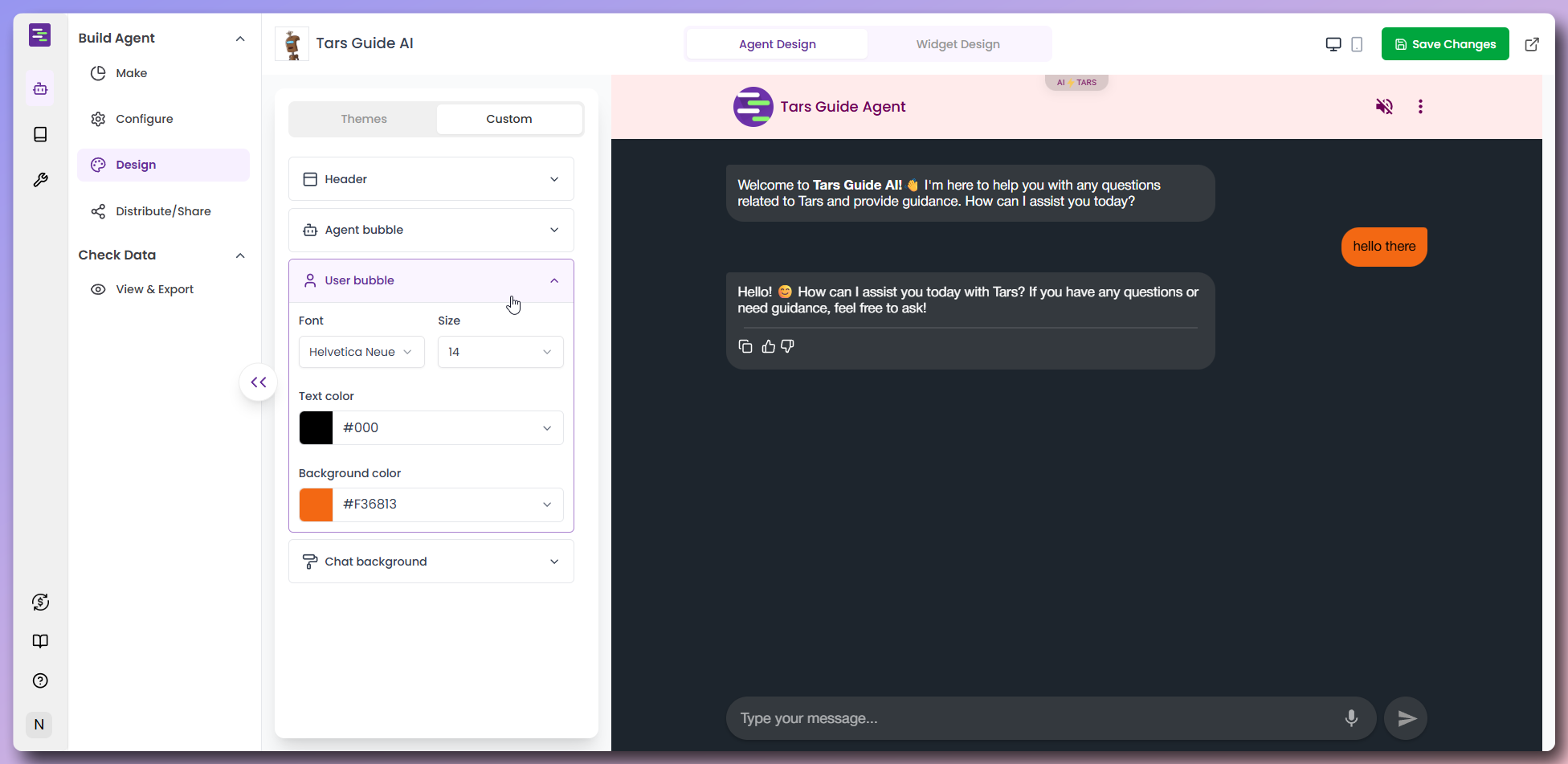Give thumbs up to the agent response
Image resolution: width=1568 pixels, height=764 pixels.
coord(768,345)
